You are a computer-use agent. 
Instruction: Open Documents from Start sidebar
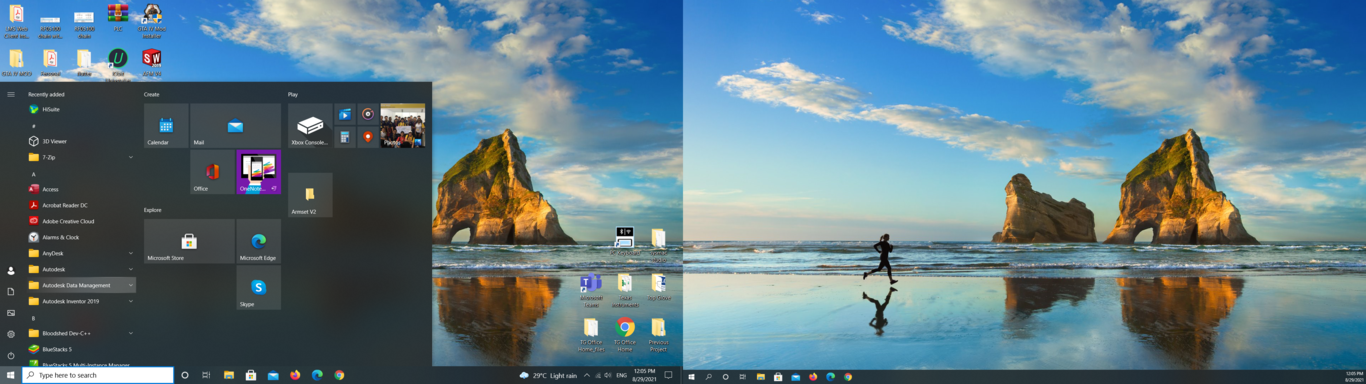click(x=11, y=292)
